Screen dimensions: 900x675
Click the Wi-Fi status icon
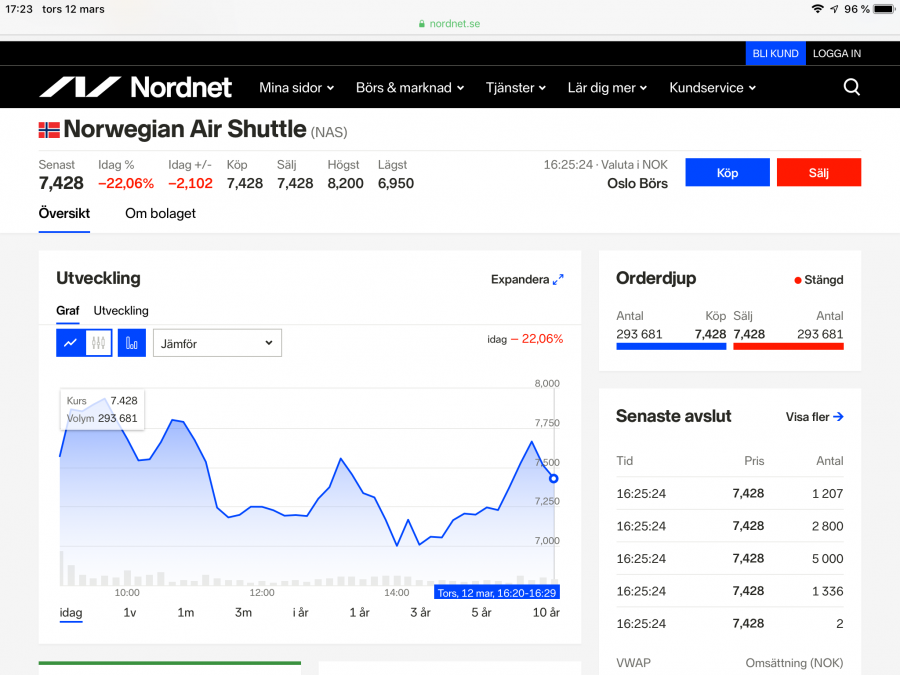tap(817, 9)
